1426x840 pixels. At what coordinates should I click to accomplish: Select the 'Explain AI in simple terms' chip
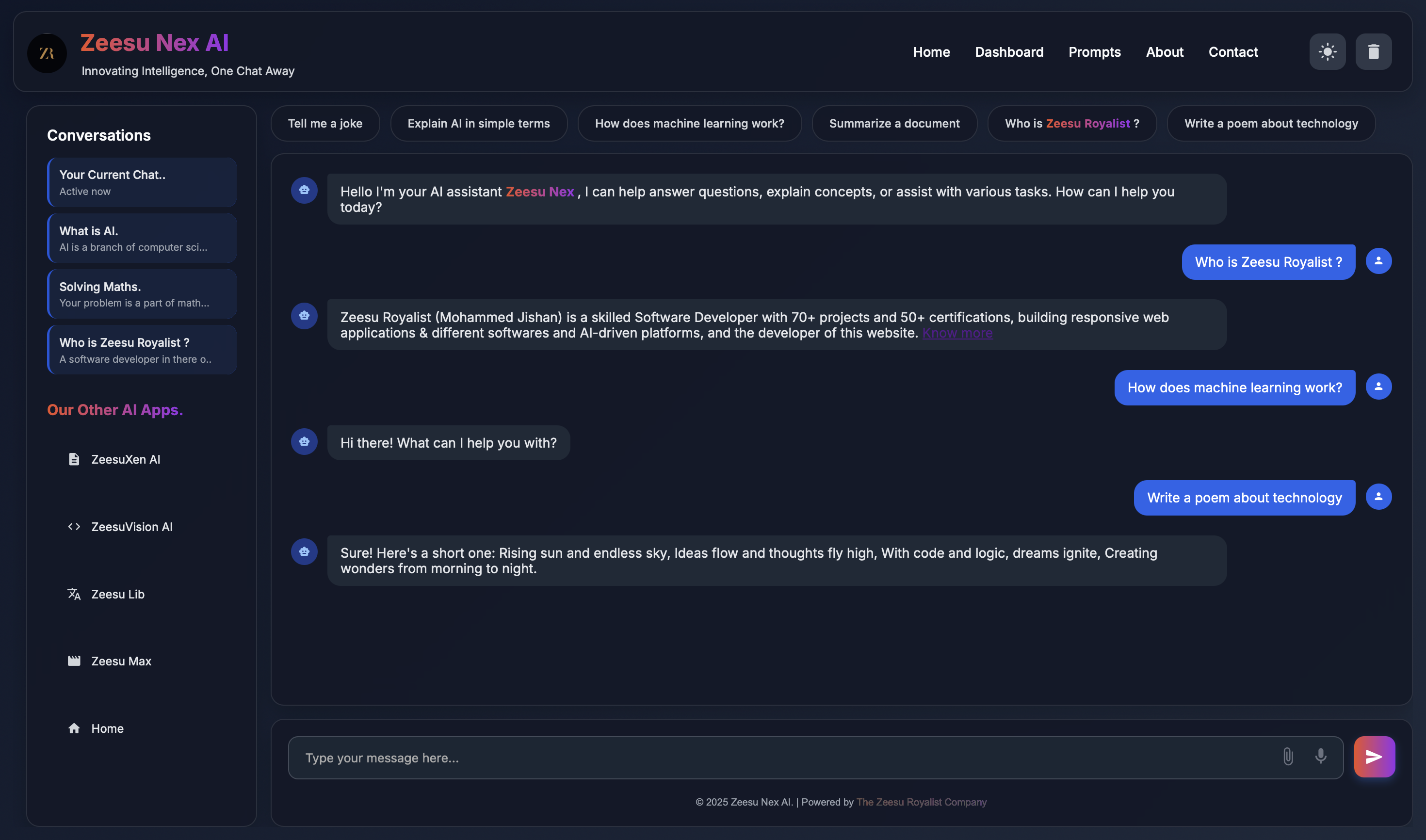coord(478,123)
